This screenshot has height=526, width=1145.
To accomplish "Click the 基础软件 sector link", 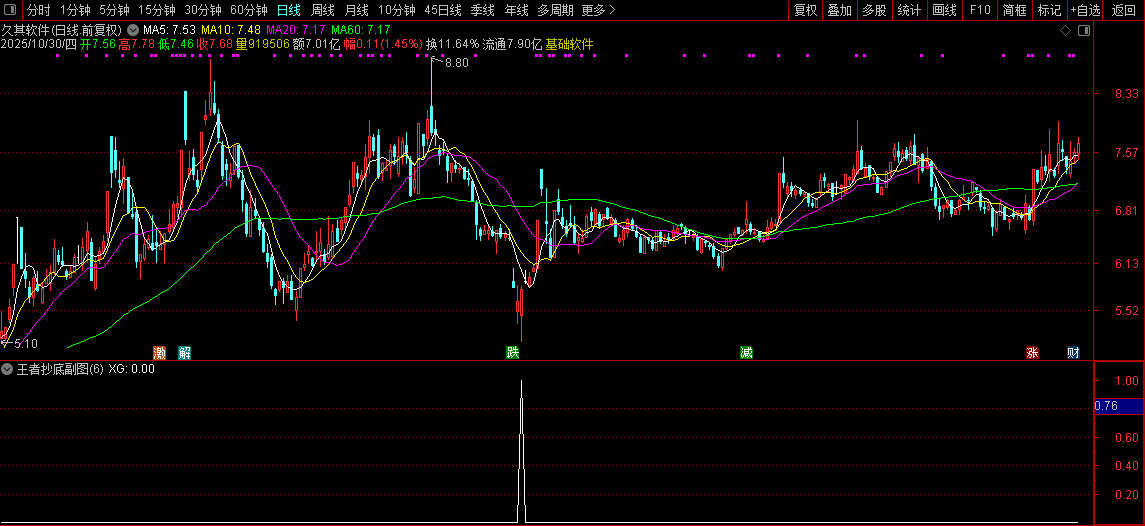I will point(570,44).
